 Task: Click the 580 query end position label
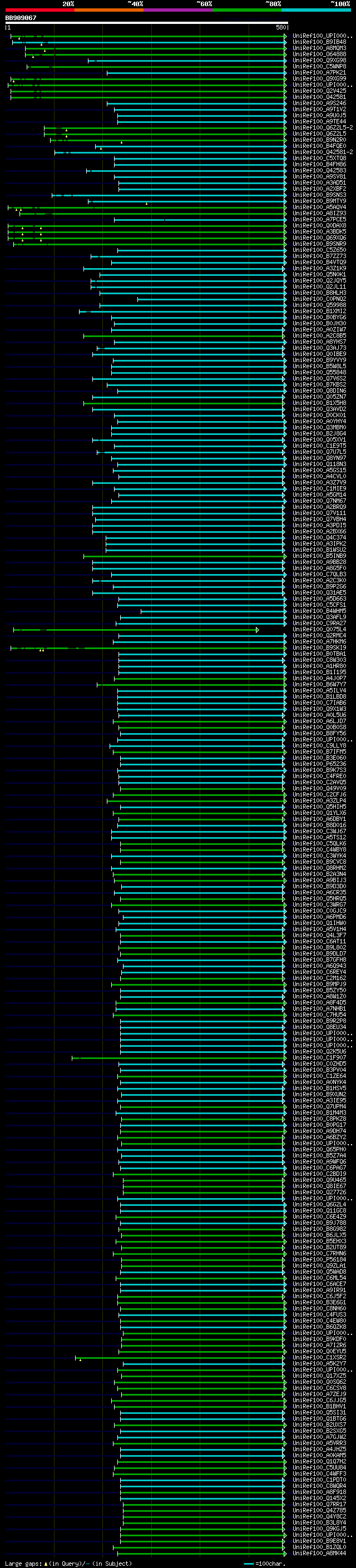tap(281, 28)
